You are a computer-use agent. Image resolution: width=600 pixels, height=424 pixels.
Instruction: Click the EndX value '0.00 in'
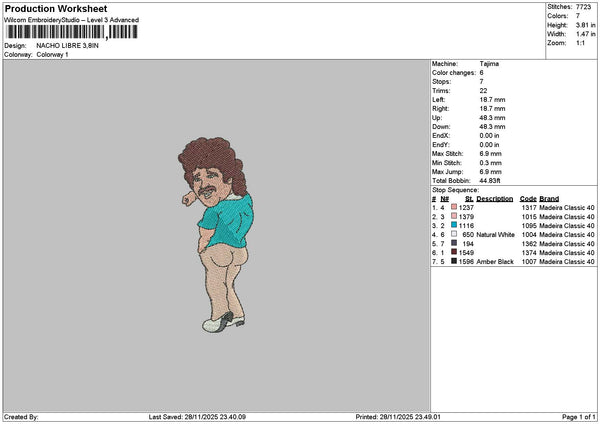click(489, 136)
